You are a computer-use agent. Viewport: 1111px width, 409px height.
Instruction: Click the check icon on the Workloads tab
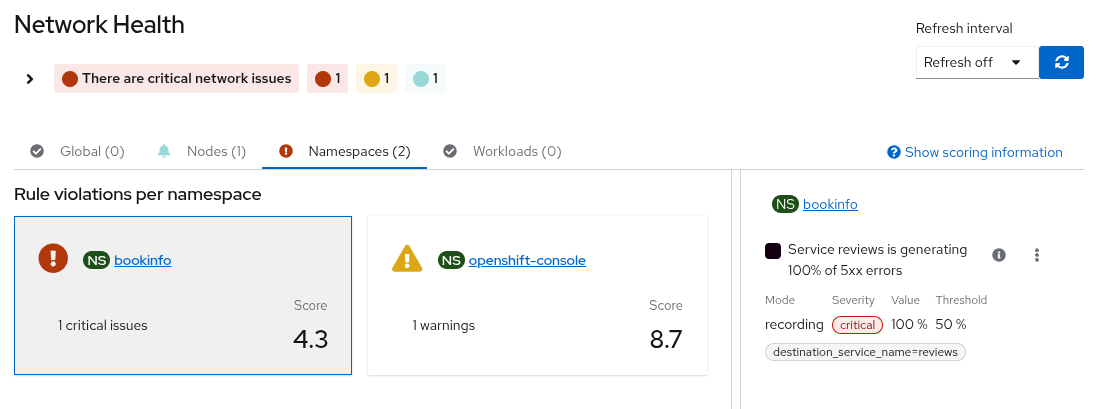point(450,151)
